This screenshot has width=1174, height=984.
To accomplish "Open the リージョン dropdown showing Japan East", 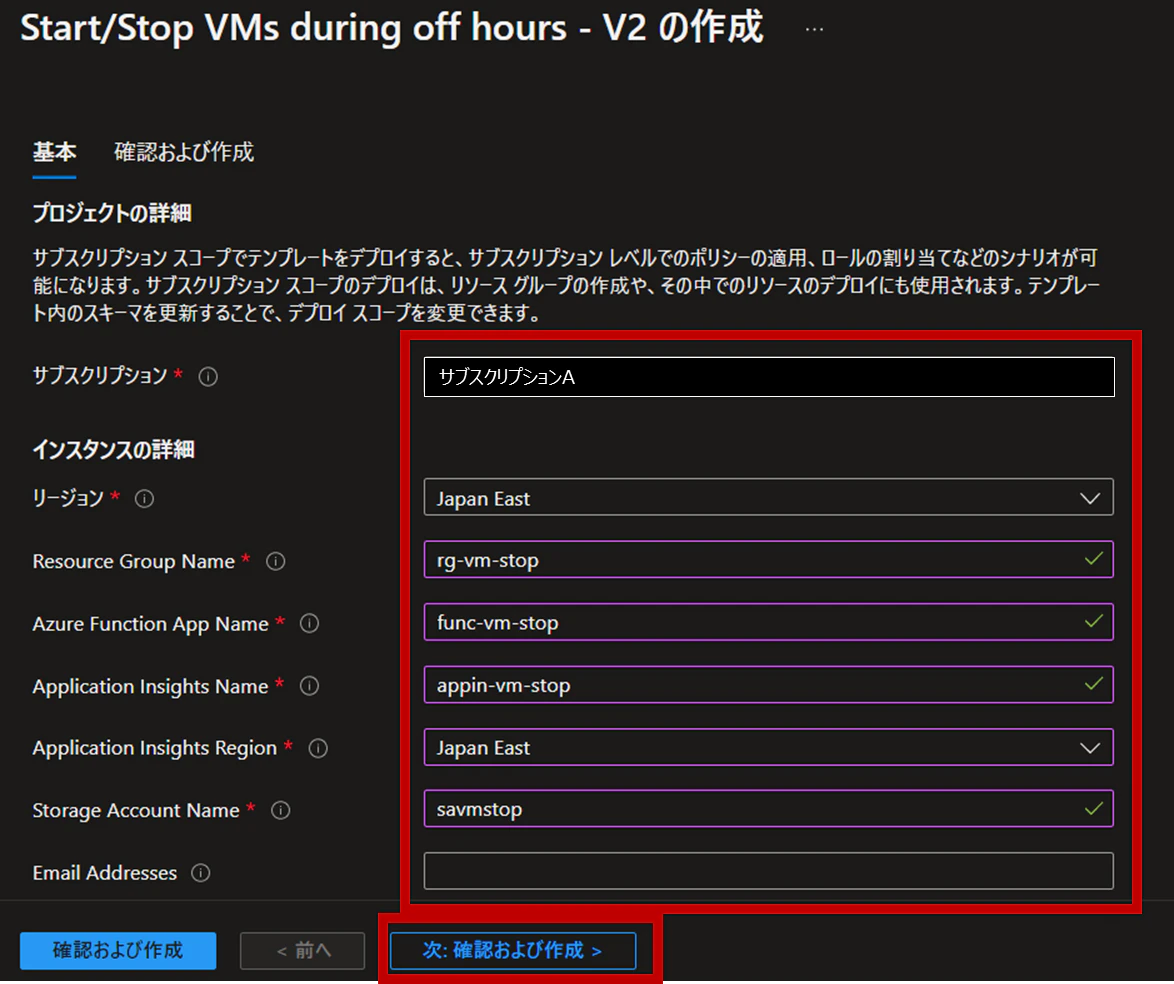I will [x=768, y=497].
